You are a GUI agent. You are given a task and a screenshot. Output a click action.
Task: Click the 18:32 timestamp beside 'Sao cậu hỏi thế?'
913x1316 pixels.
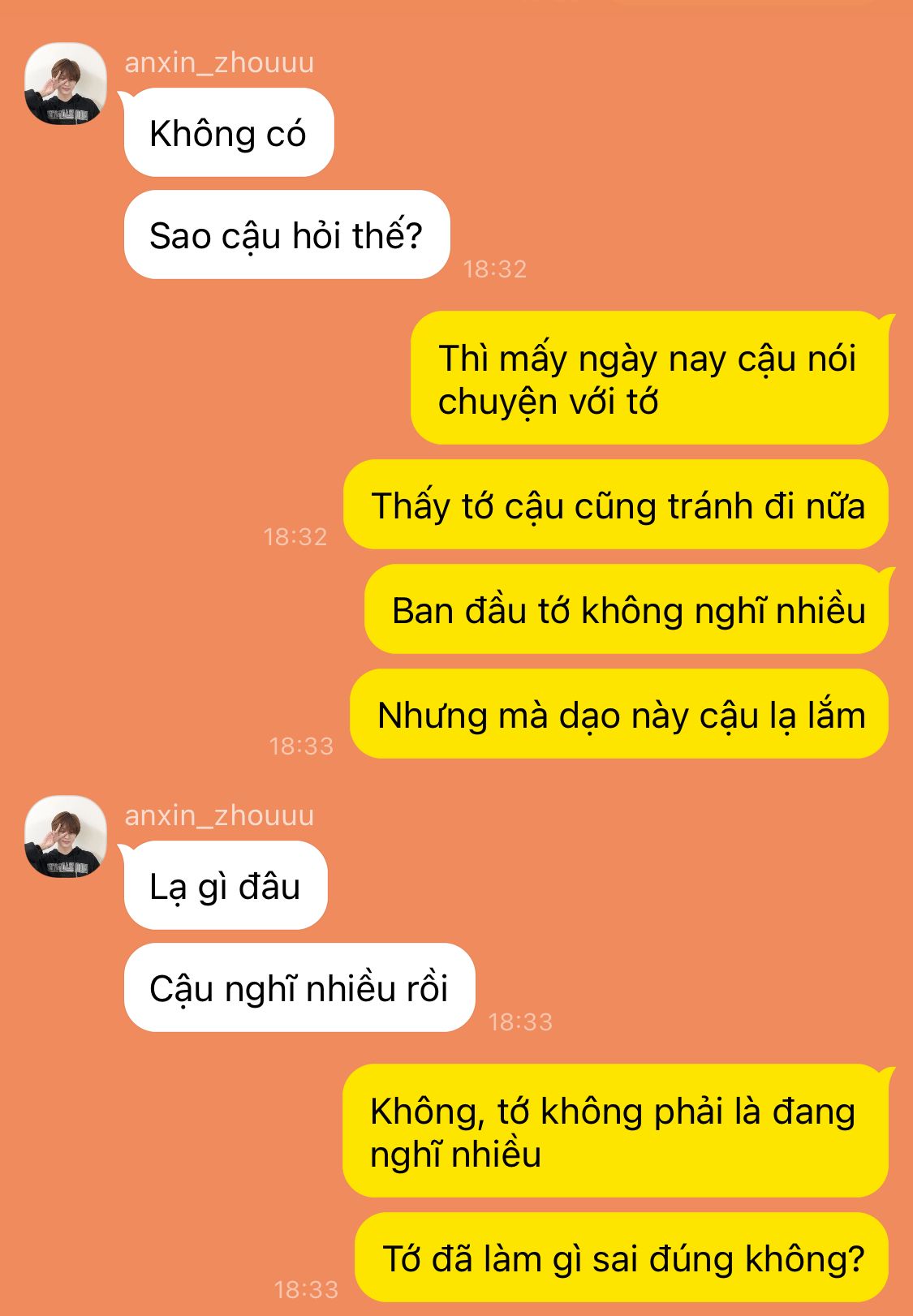click(x=495, y=269)
